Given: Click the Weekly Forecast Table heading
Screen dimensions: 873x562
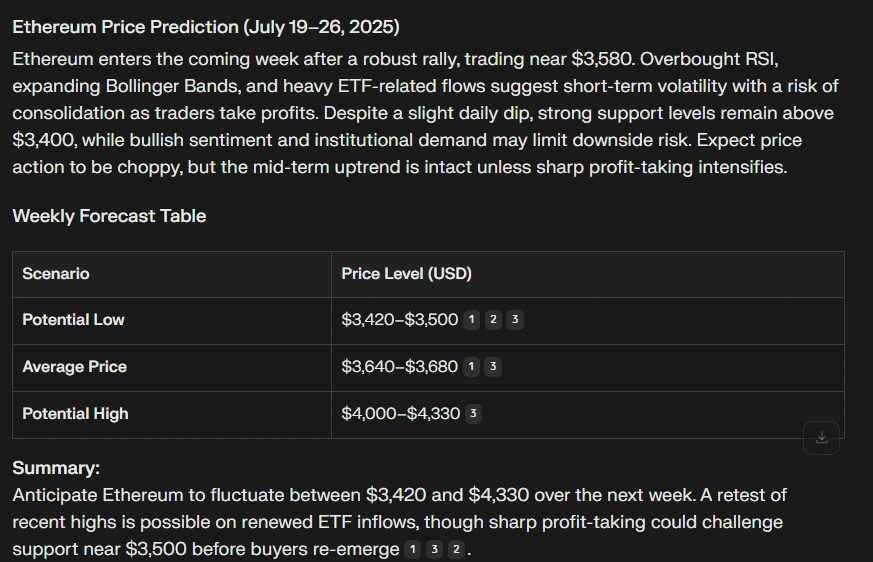Looking at the screenshot, I should (109, 216).
